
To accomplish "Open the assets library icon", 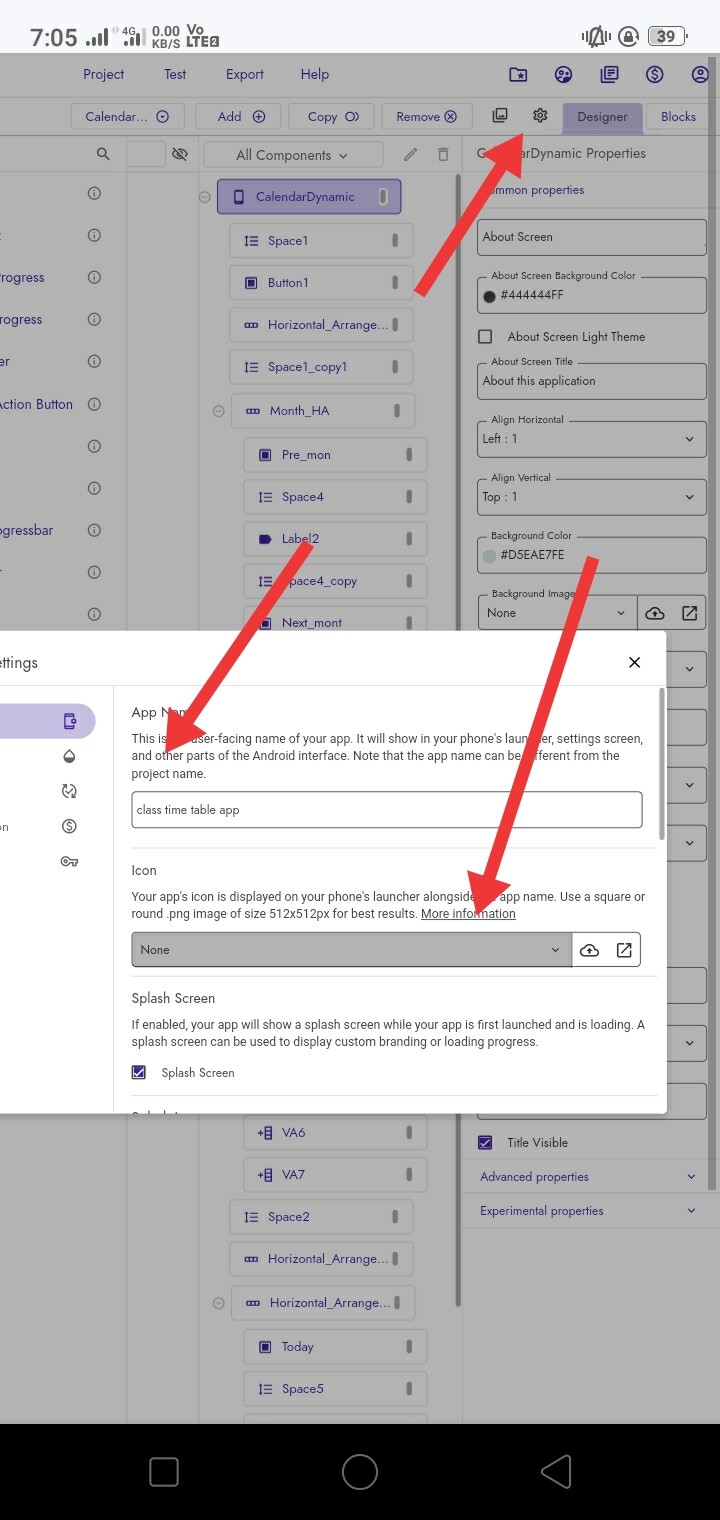I will click(x=501, y=116).
